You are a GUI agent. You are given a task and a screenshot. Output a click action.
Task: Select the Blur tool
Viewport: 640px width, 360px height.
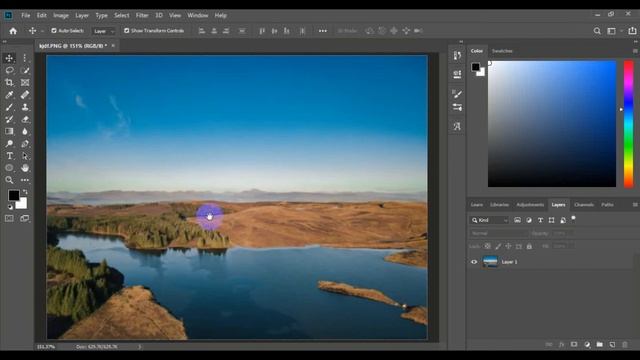coord(25,131)
